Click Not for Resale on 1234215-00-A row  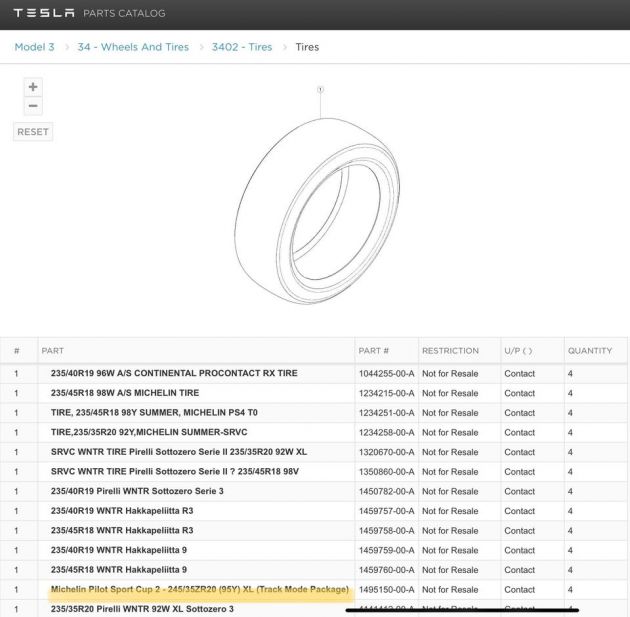point(450,393)
